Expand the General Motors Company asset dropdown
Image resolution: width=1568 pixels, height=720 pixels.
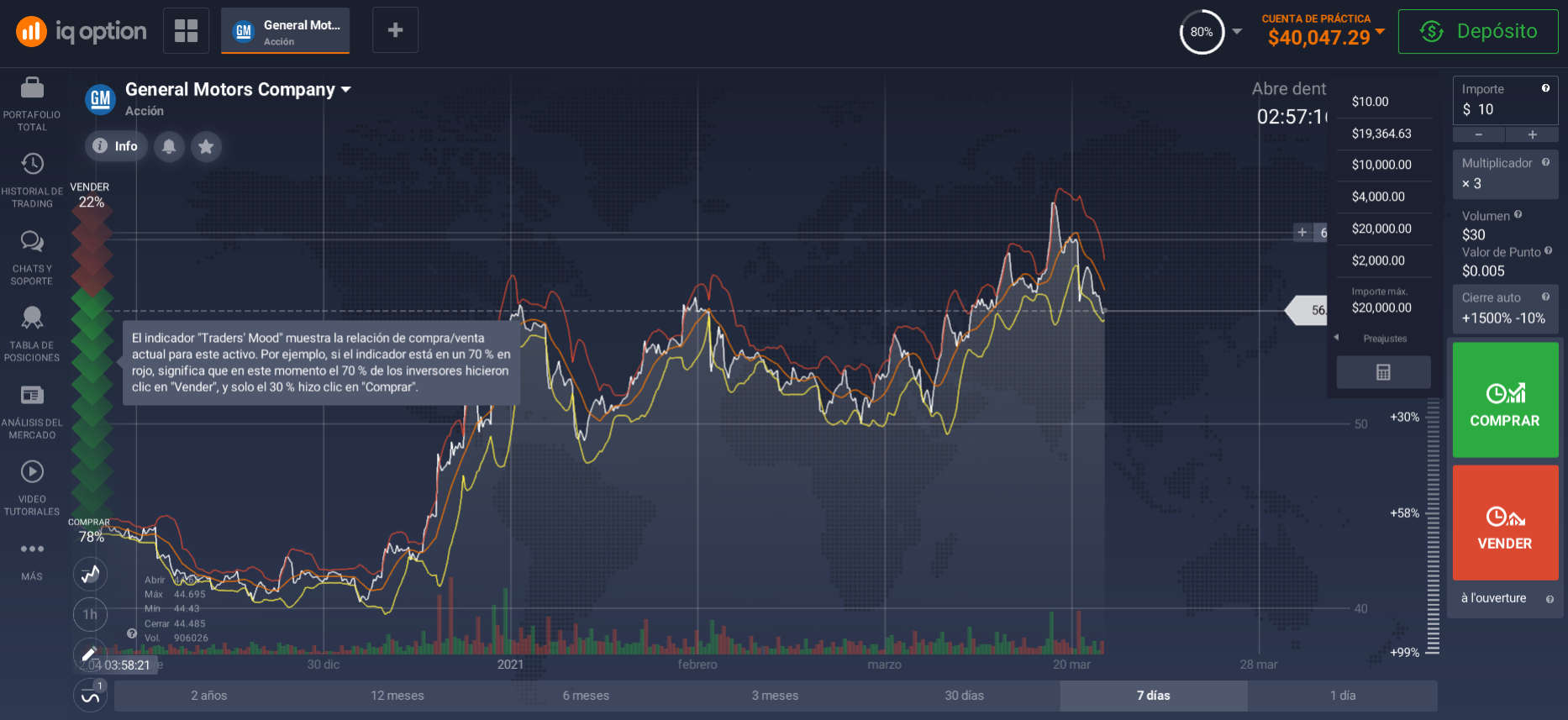coord(345,89)
